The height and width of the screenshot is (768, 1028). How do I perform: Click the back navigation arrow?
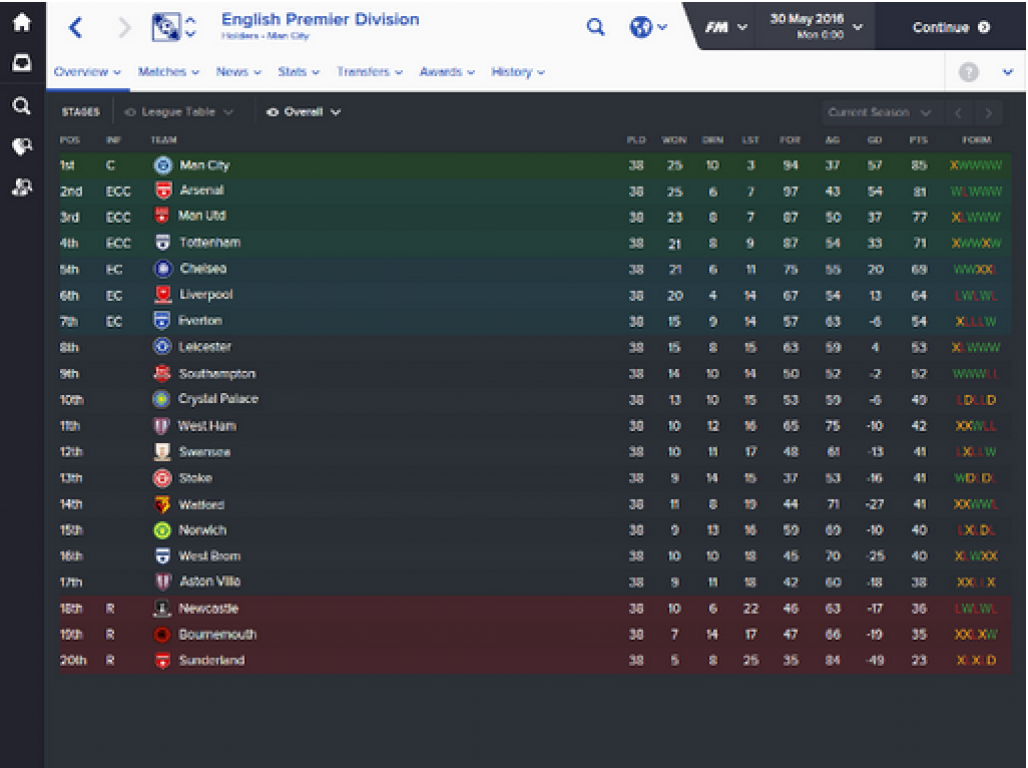tap(76, 28)
